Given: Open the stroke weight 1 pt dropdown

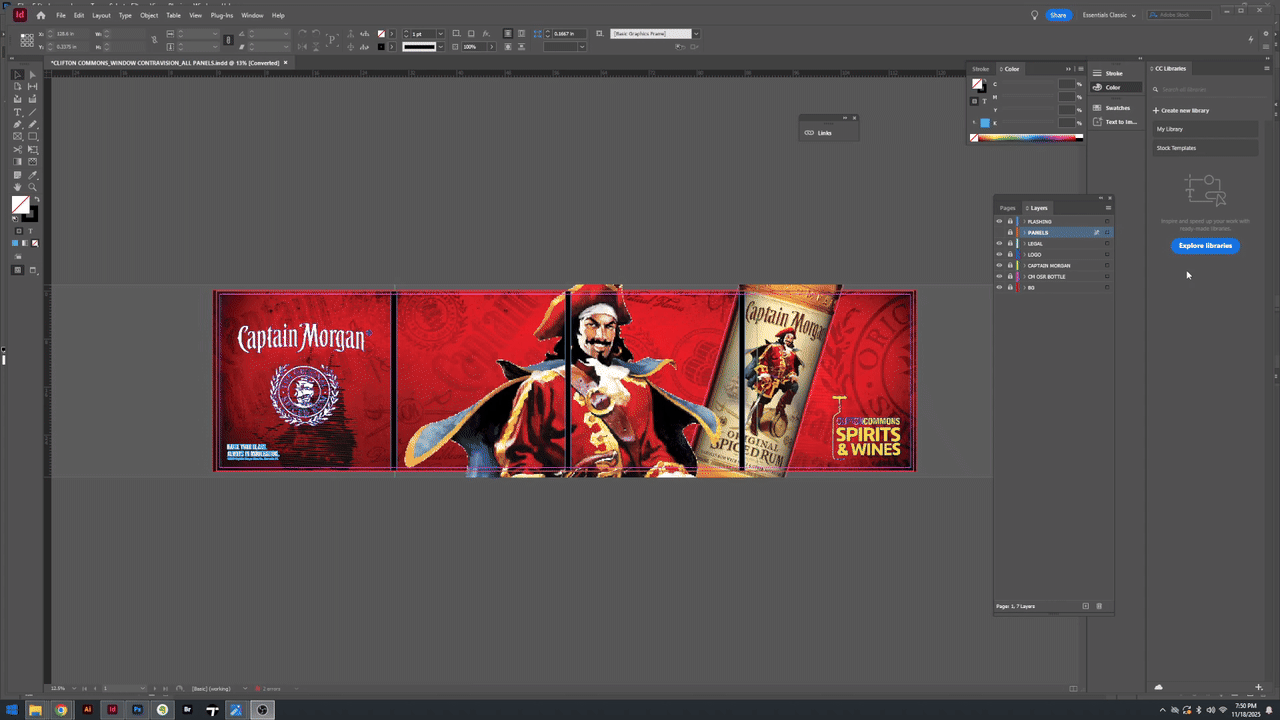Looking at the screenshot, I should click(440, 34).
